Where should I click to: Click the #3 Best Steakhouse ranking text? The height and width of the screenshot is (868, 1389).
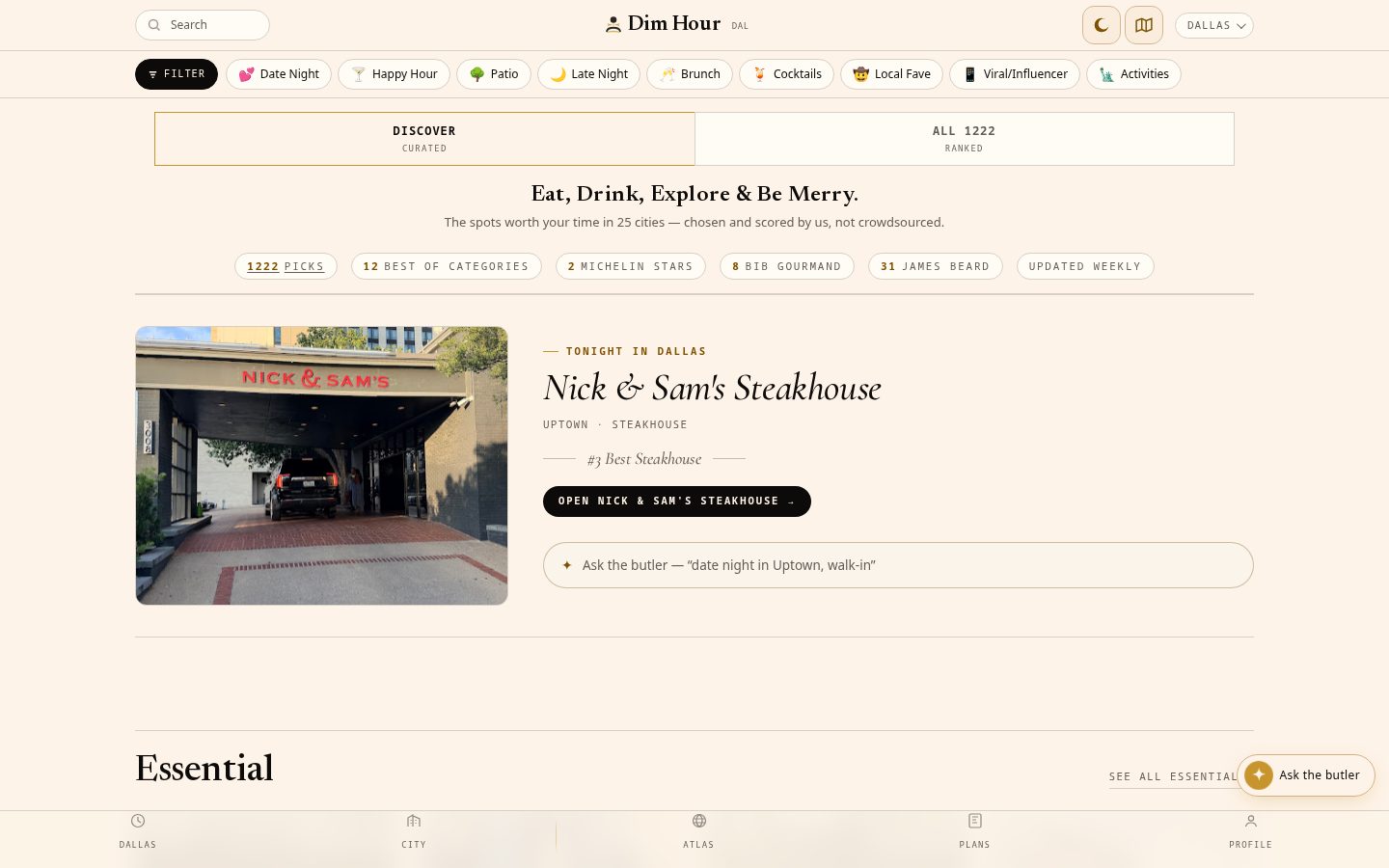coord(644,459)
